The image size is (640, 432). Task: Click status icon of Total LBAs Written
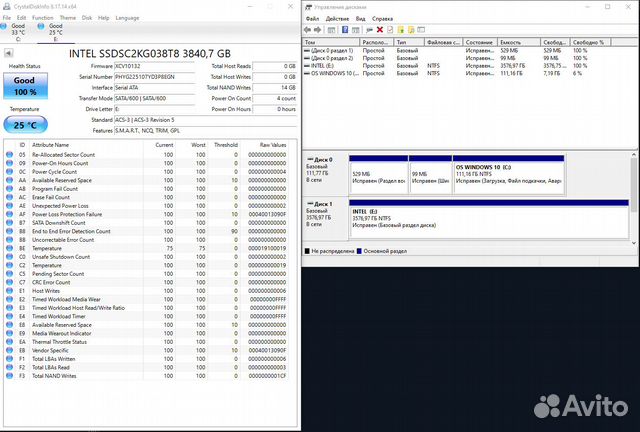point(9,359)
